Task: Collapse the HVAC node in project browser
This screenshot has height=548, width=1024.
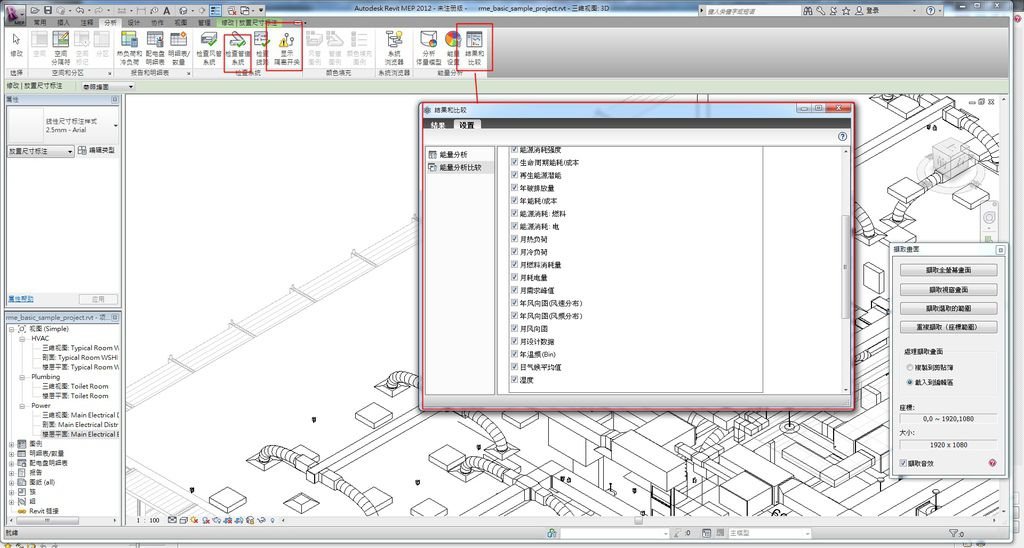Action: [x=22, y=338]
